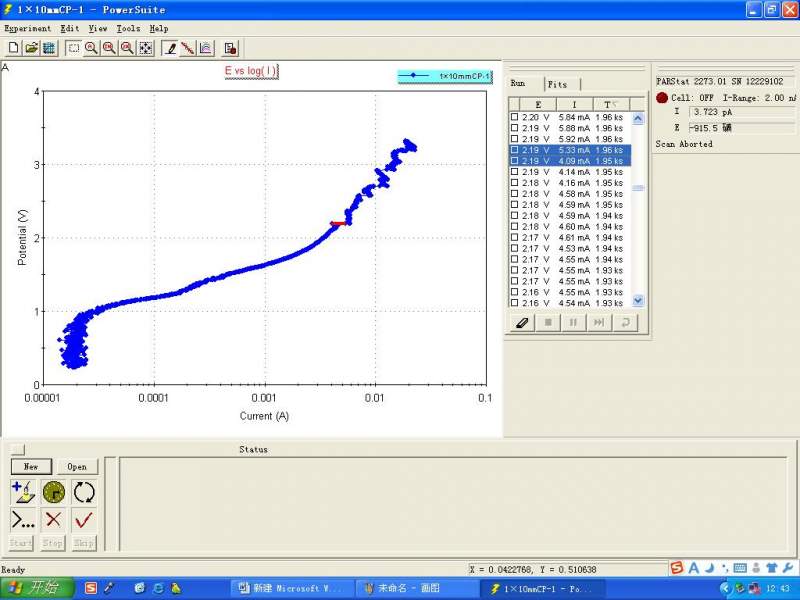Open the Tools menu
This screenshot has width=800, height=600.
[x=129, y=29]
